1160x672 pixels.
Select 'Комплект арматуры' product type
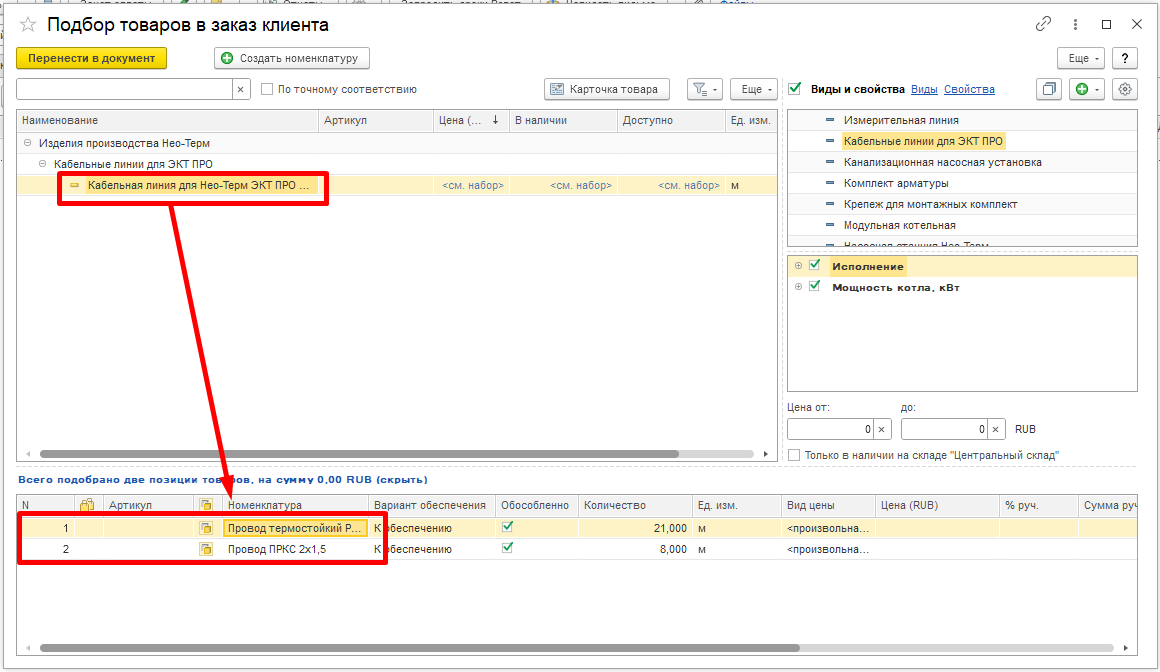point(896,183)
